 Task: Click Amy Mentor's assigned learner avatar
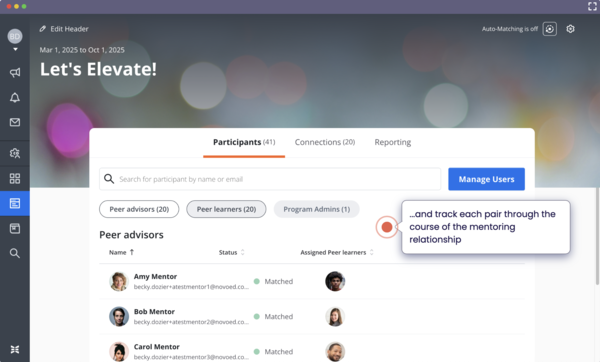pos(335,282)
